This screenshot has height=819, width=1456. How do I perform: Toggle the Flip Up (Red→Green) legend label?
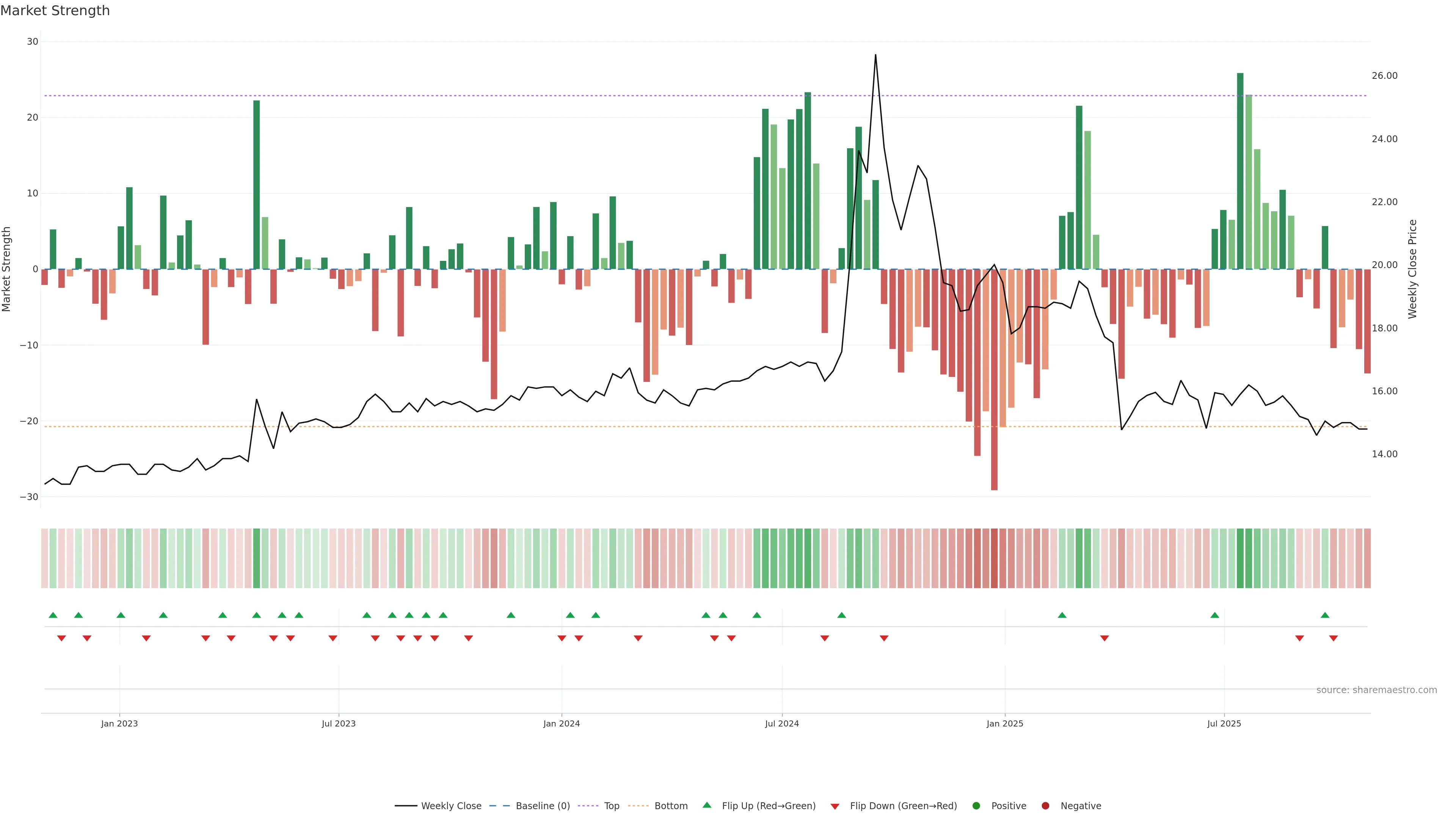click(x=769, y=806)
